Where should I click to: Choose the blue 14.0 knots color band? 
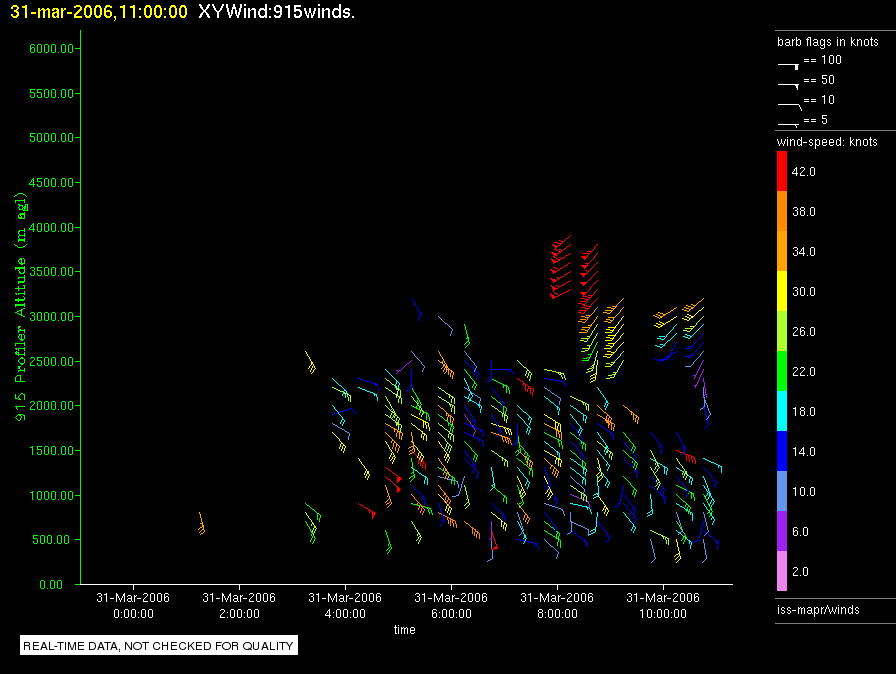pos(783,452)
